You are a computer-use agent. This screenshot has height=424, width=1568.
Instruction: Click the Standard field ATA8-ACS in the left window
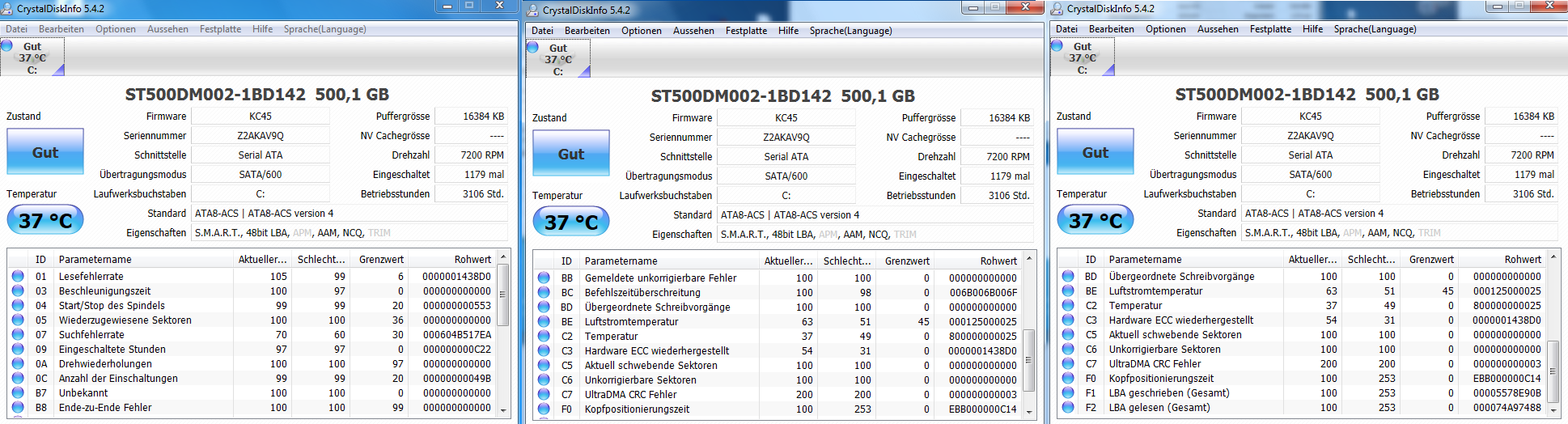(x=350, y=214)
